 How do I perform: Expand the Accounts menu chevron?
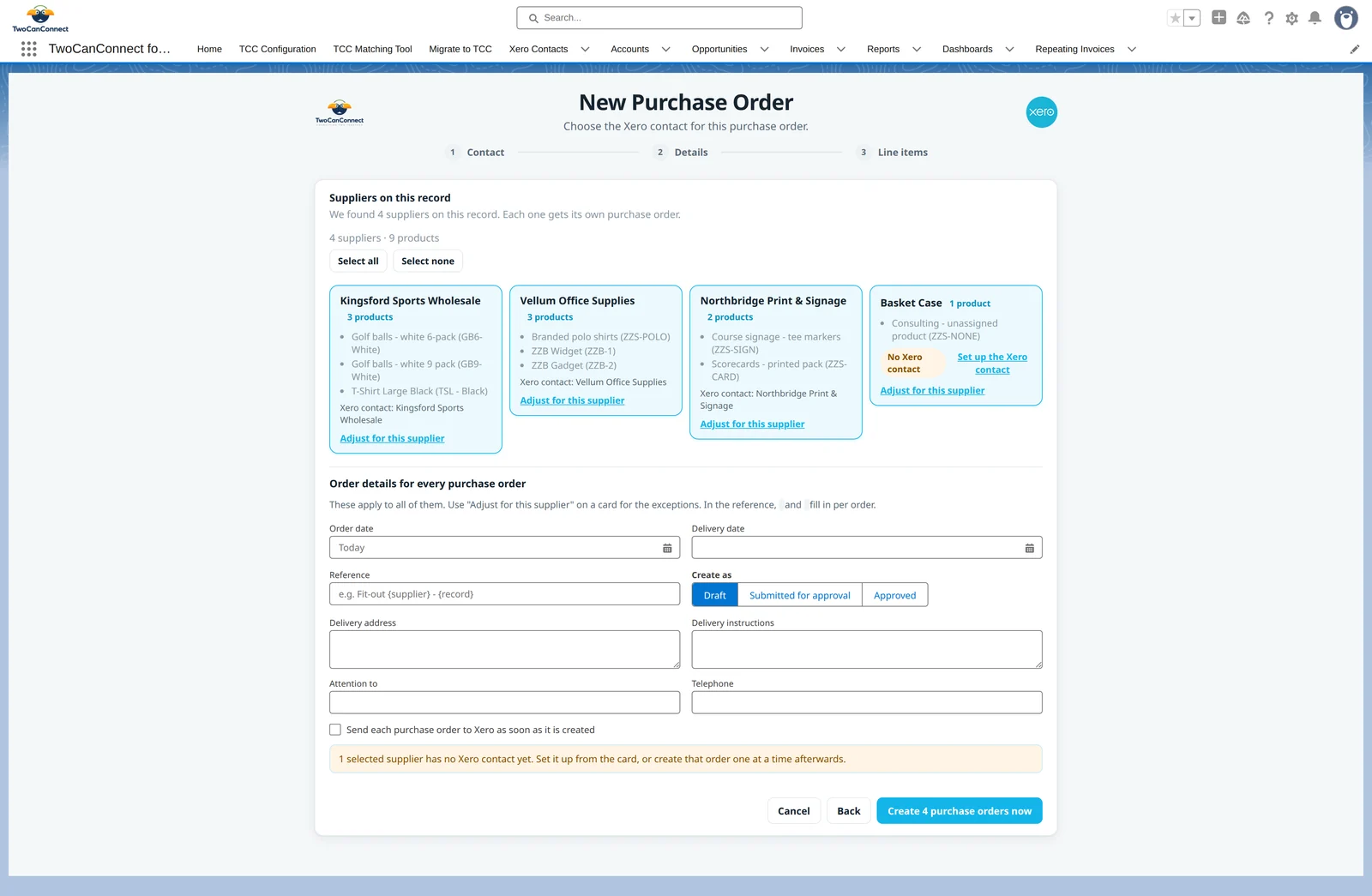(x=666, y=49)
